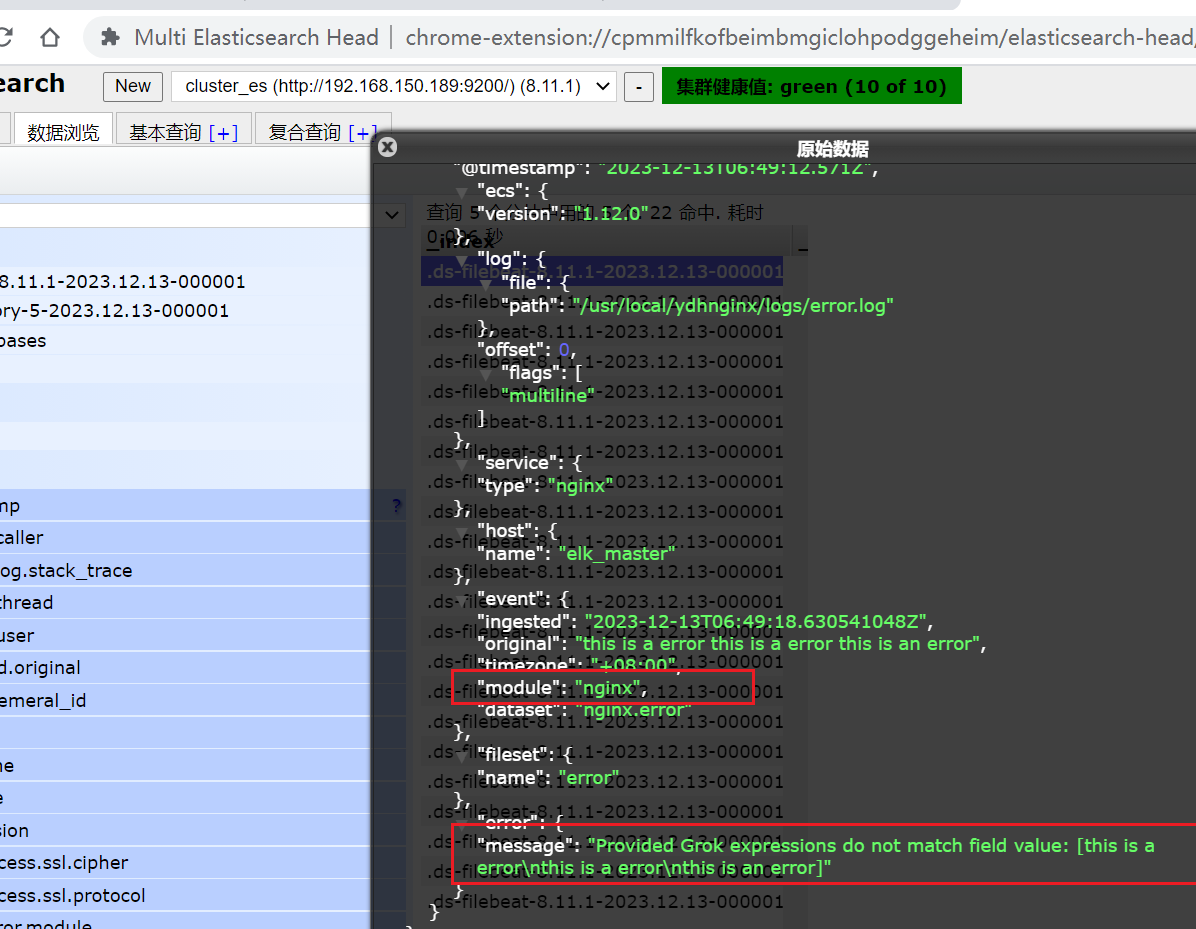Click the error.log path value
1196x929 pixels.
[732, 306]
